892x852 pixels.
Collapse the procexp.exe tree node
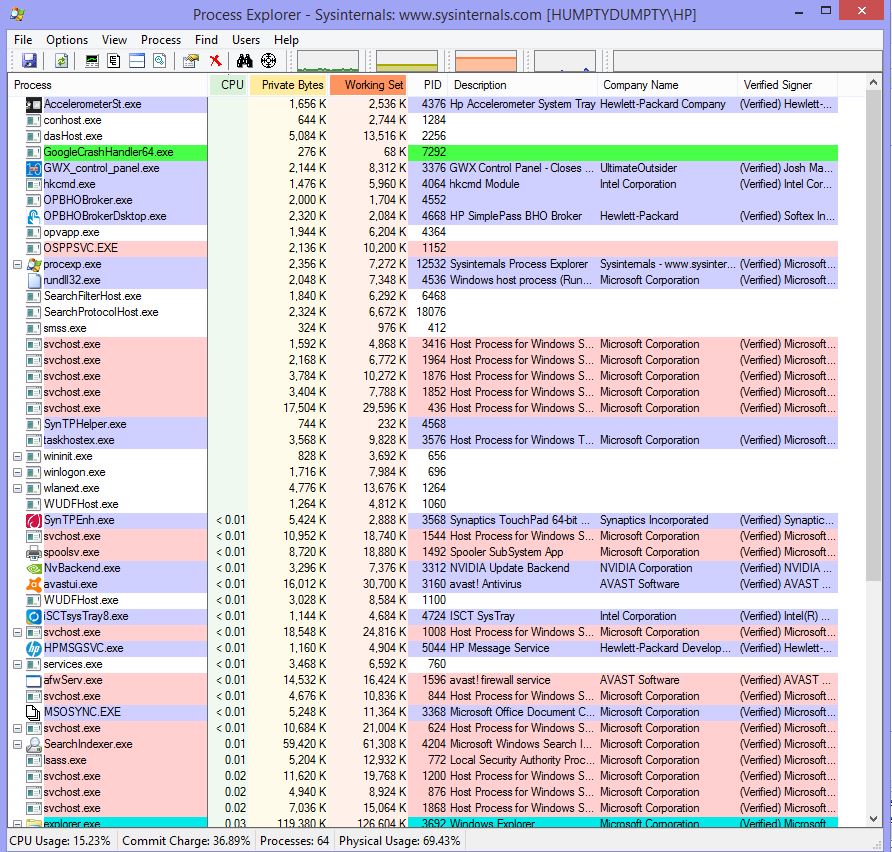coord(18,264)
